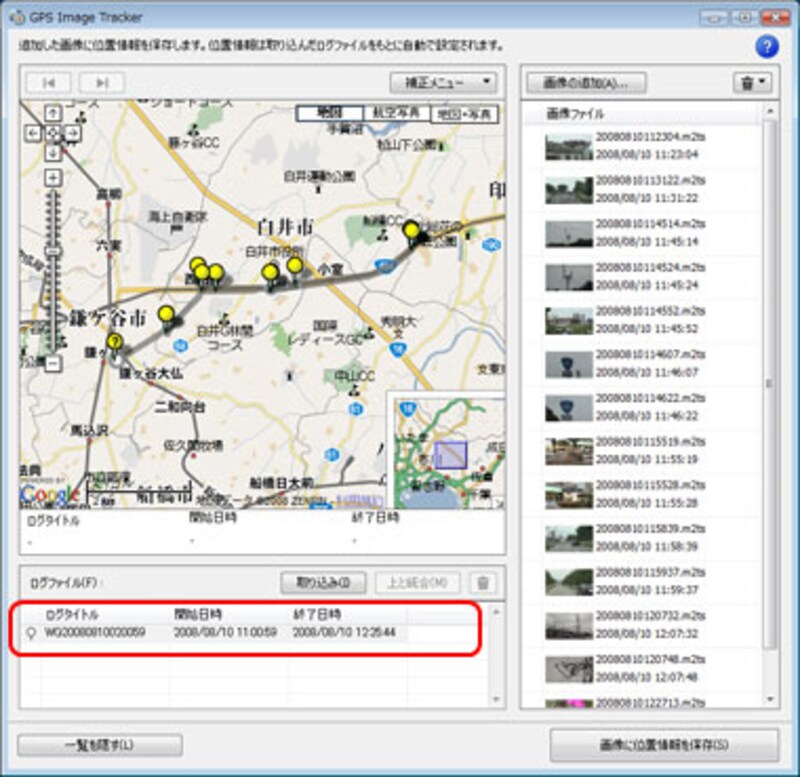Jump to first image with skip-back button
Image resolution: width=800 pixels, height=777 pixels.
click(x=49, y=83)
